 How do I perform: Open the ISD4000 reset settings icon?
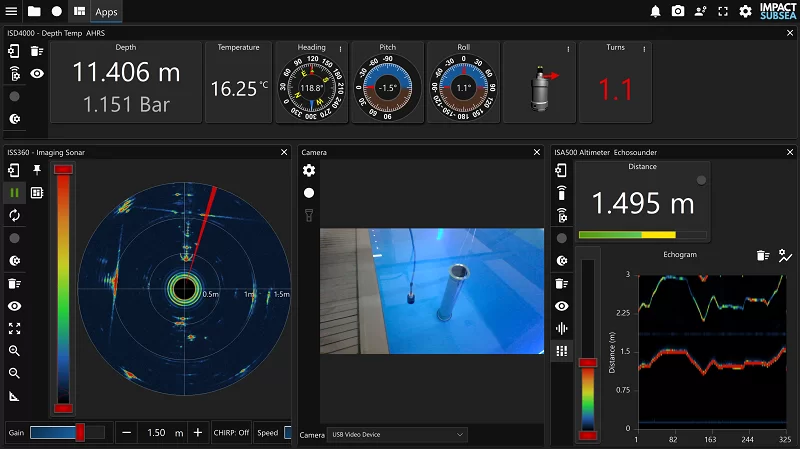[x=15, y=119]
